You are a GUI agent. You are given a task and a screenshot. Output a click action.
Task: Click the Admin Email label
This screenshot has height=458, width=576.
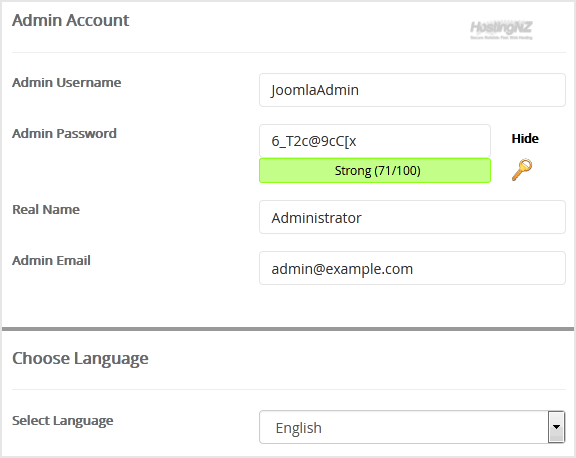coord(51,260)
